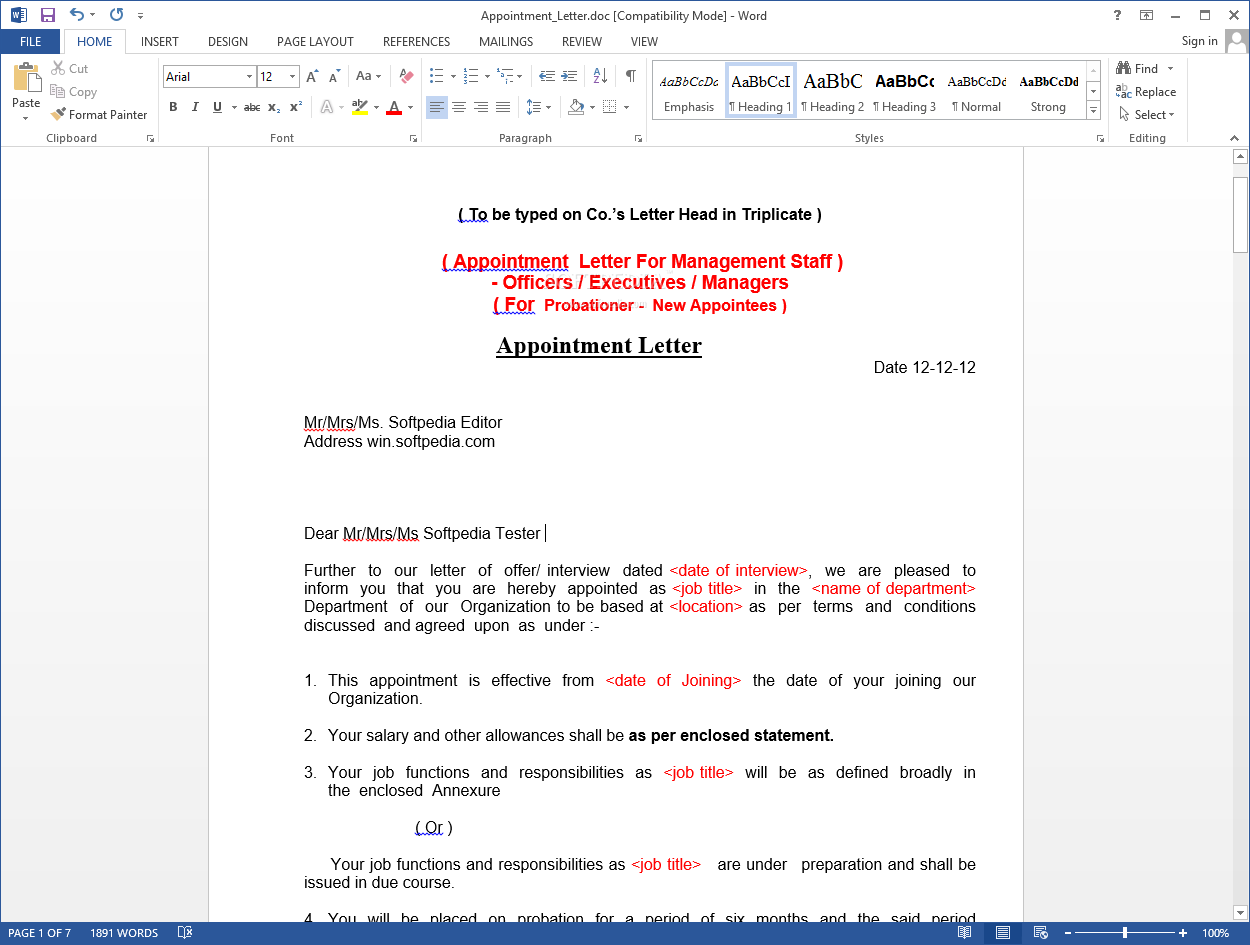Apply the Emphasis style
This screenshot has width=1250, height=945.
(689, 92)
